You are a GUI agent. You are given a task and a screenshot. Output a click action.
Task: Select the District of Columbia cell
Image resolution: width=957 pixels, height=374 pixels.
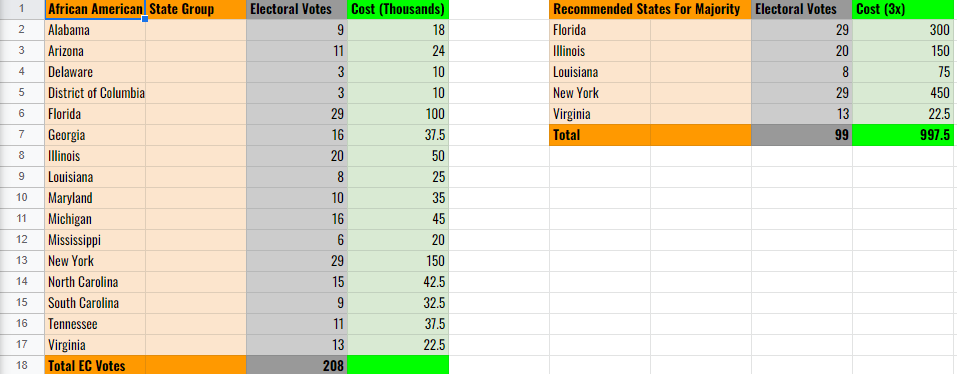(95, 93)
